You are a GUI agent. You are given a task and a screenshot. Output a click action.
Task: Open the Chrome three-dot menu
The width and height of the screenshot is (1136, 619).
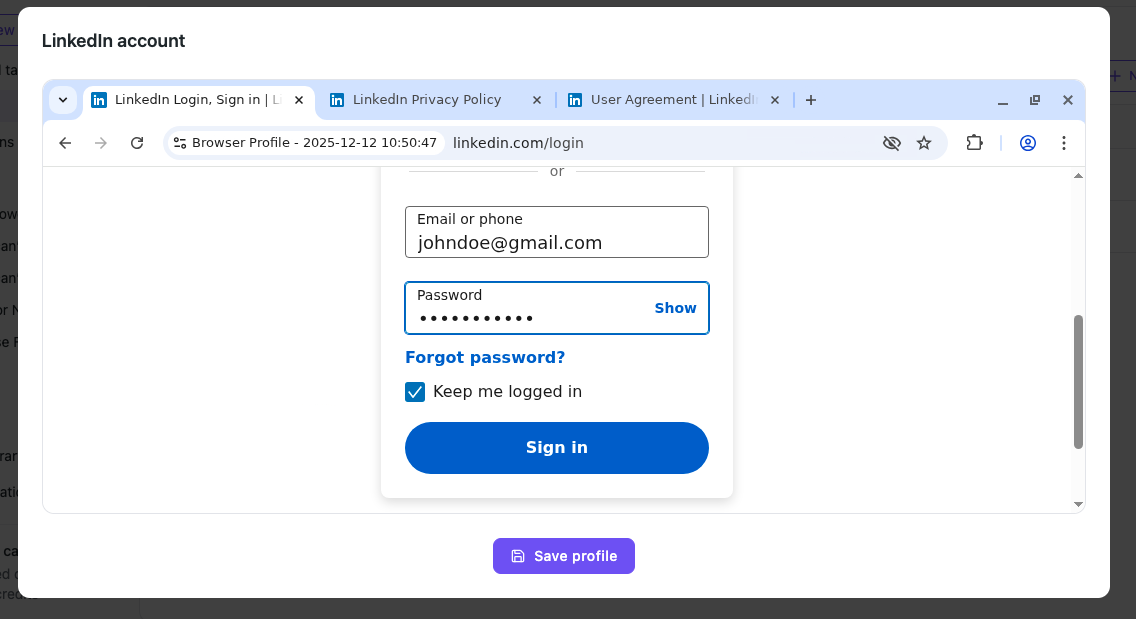point(1064,143)
